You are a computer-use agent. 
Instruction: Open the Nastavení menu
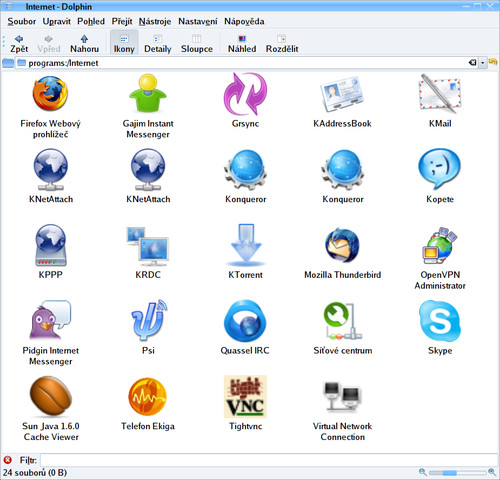point(198,21)
